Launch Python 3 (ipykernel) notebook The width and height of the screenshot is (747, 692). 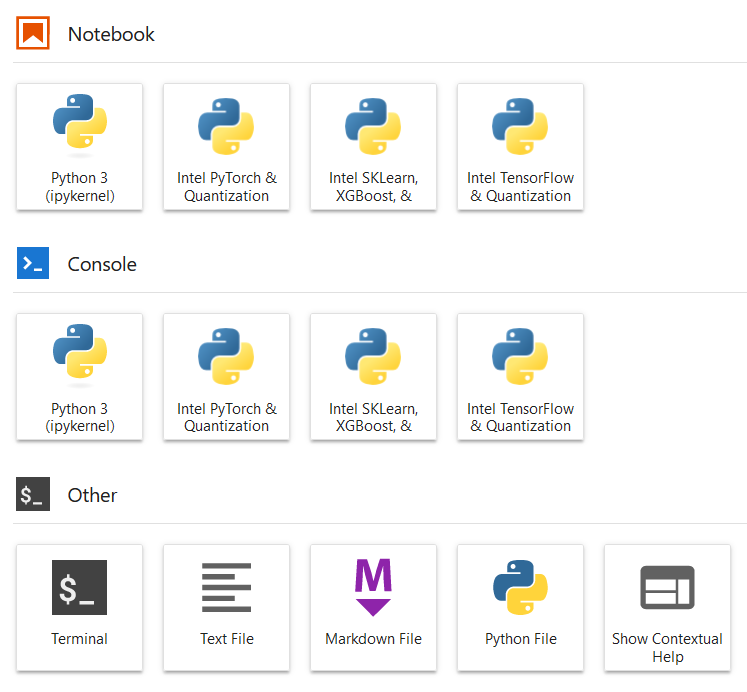click(80, 146)
